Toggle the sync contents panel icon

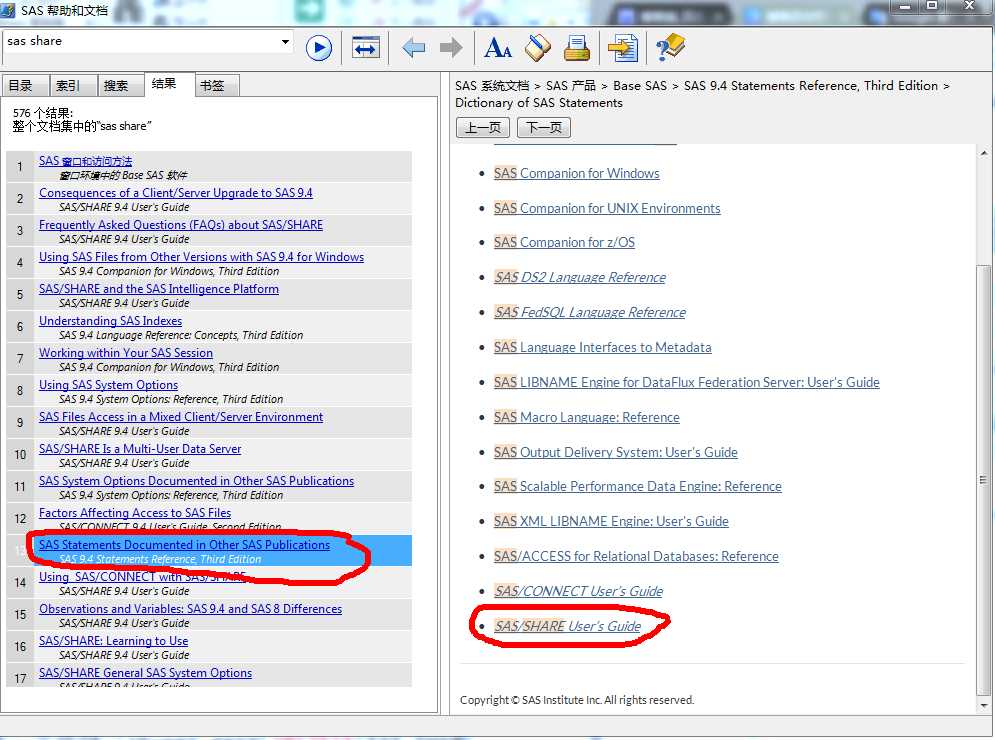click(x=366, y=48)
